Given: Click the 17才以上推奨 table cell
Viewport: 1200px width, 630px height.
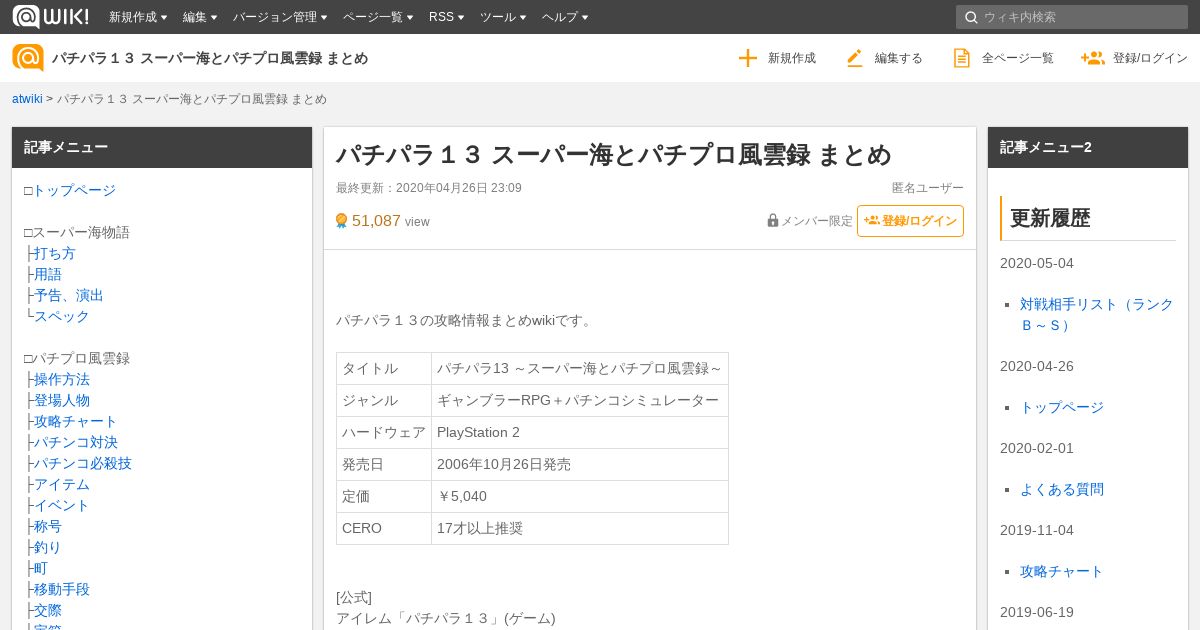Looking at the screenshot, I should (580, 528).
